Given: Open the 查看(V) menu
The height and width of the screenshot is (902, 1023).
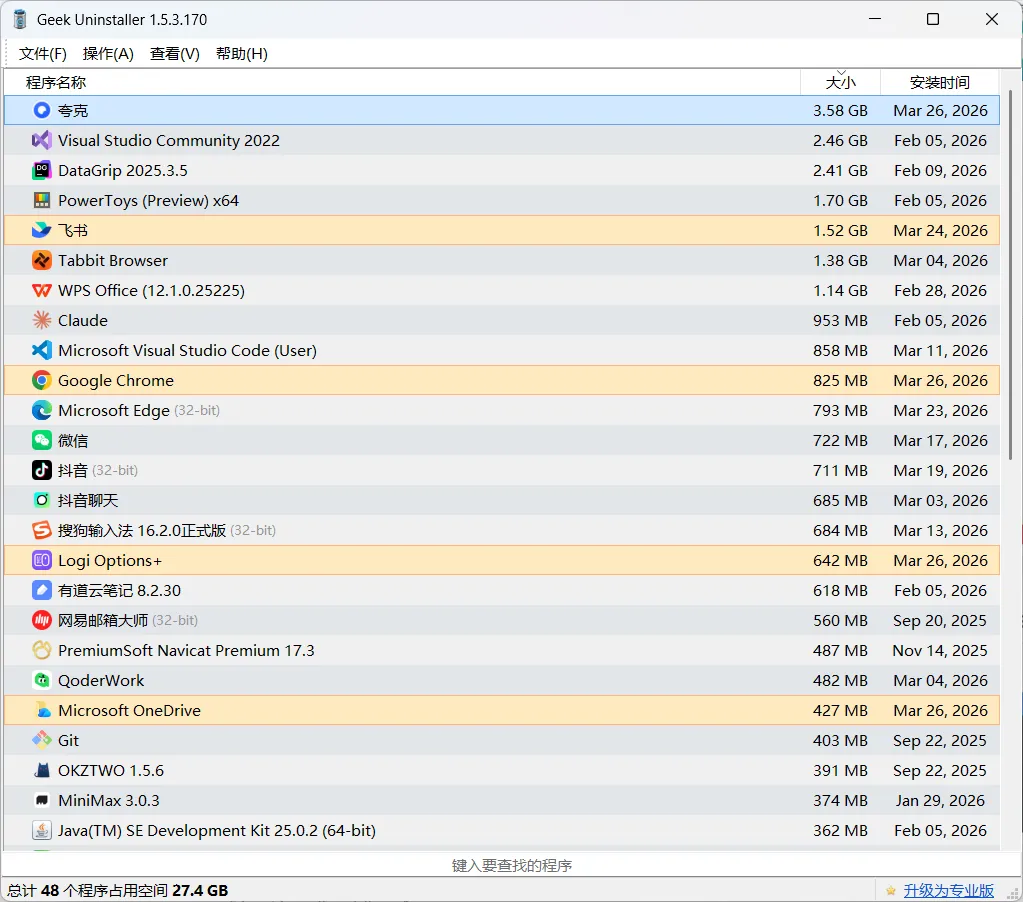Looking at the screenshot, I should pos(175,53).
